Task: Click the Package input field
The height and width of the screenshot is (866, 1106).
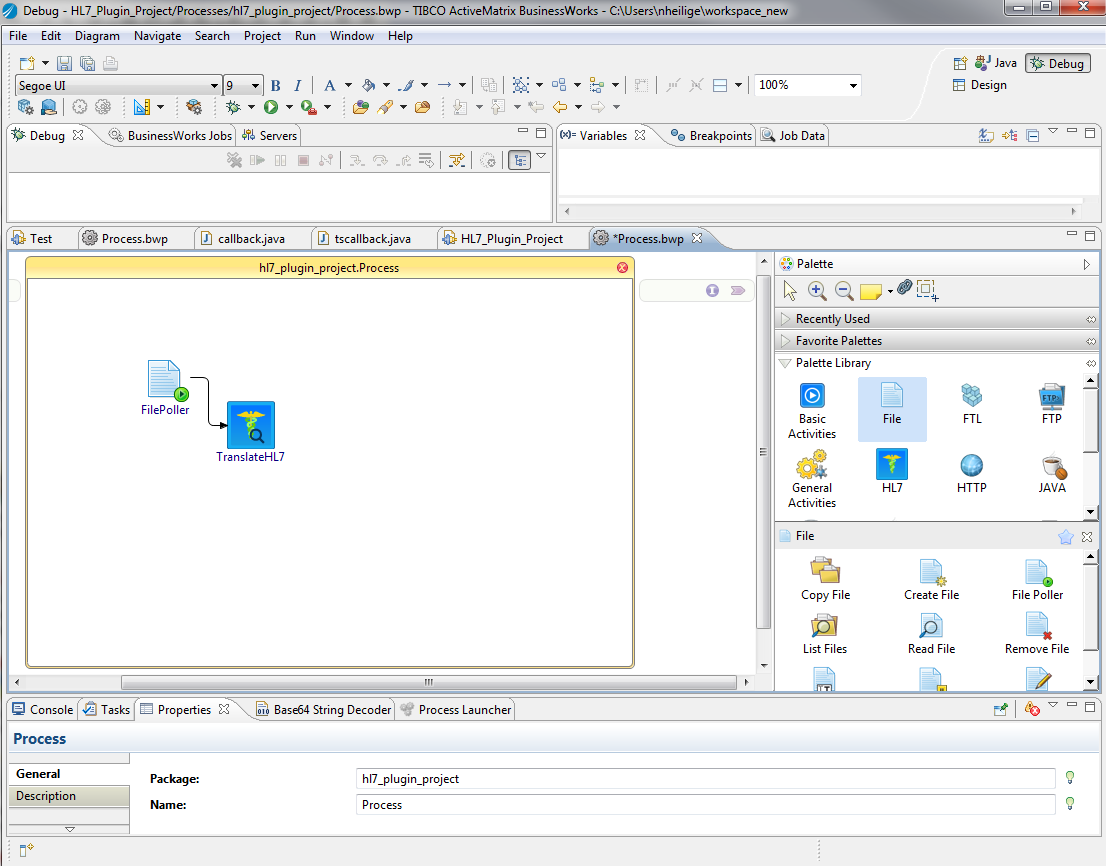Action: click(x=705, y=779)
